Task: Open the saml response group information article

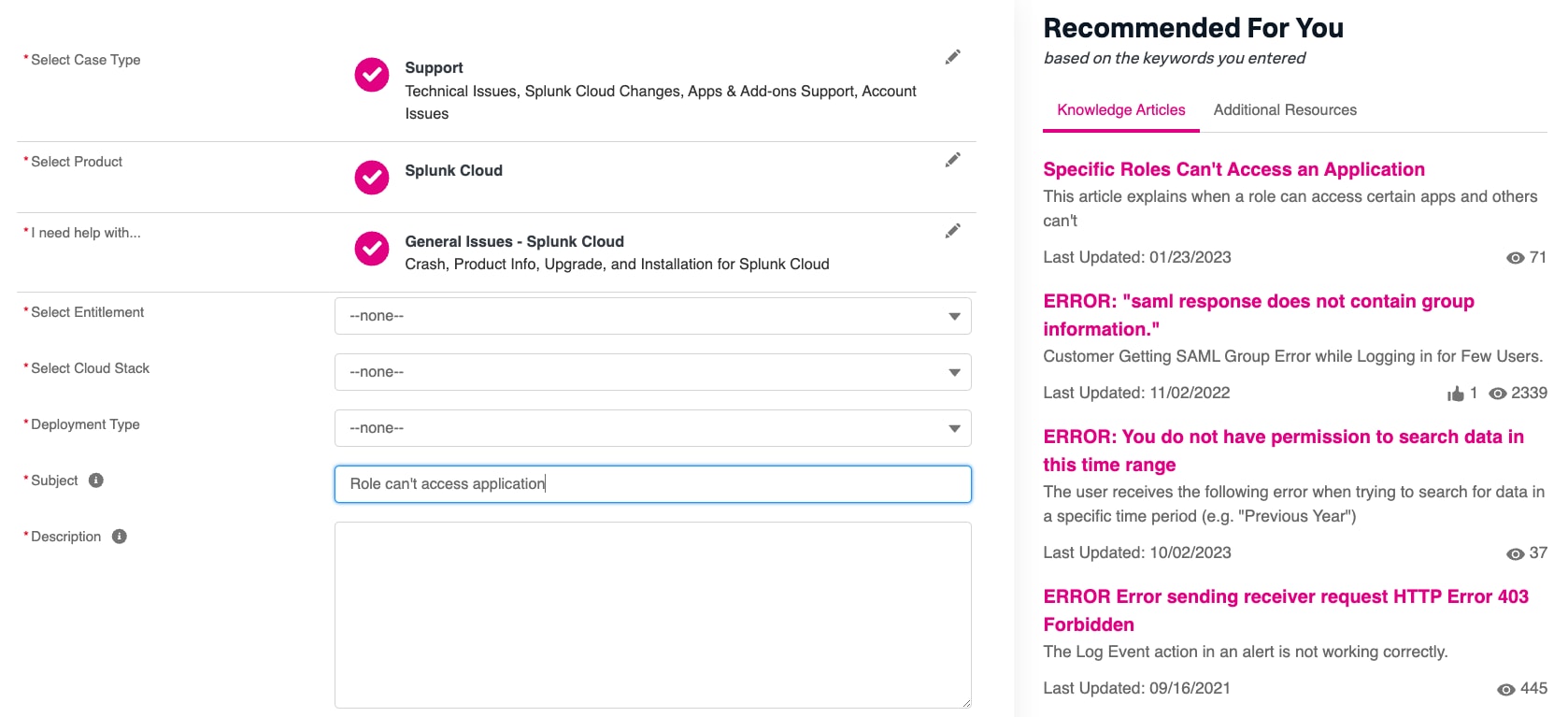Action: point(1259,315)
